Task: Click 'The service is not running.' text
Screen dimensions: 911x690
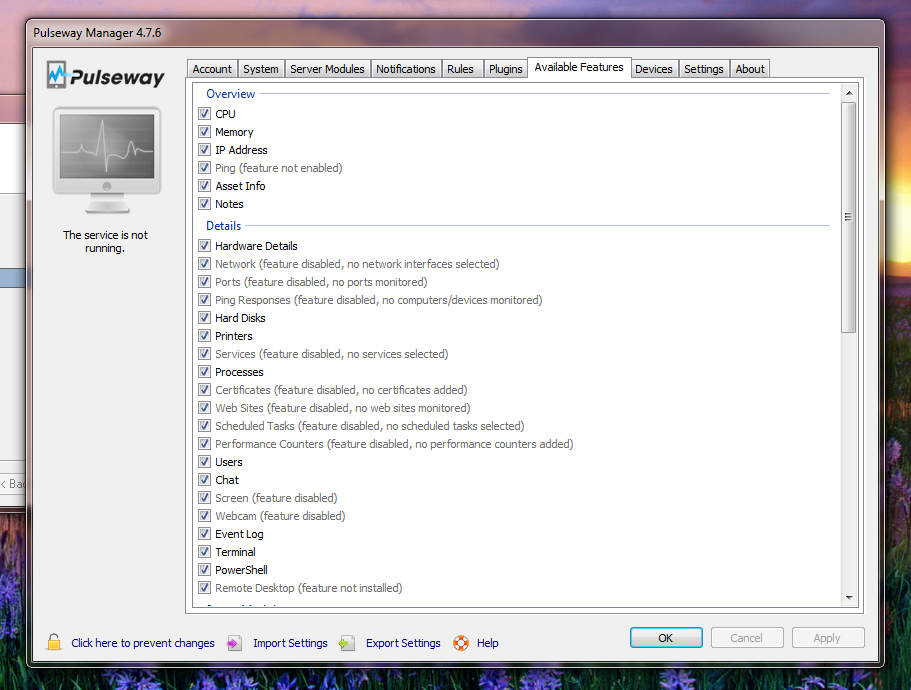Action: [105, 242]
